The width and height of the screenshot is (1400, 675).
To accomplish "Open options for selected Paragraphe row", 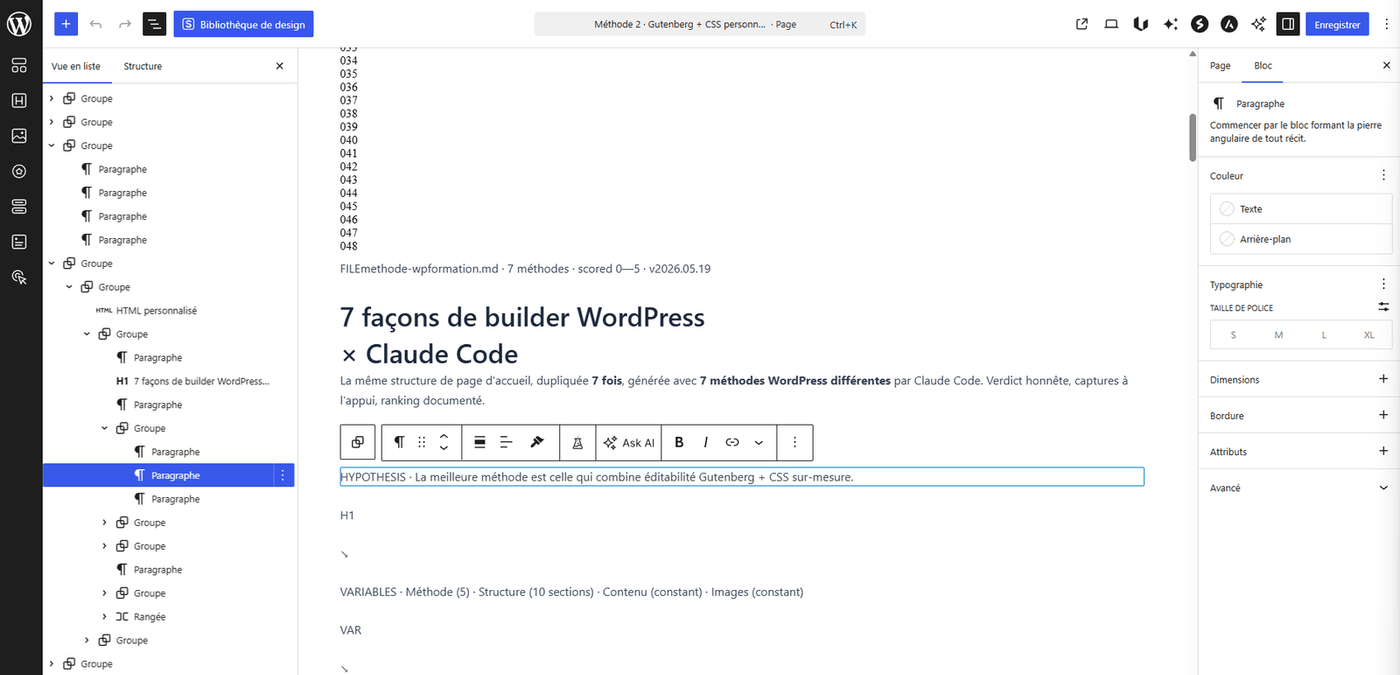I will [283, 476].
